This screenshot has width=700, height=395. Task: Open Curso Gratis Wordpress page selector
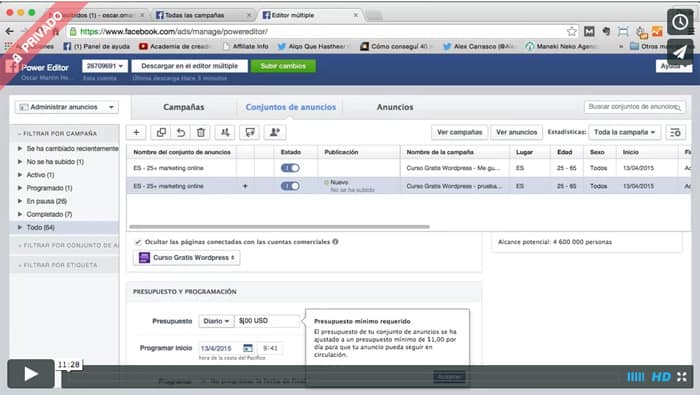[187, 258]
